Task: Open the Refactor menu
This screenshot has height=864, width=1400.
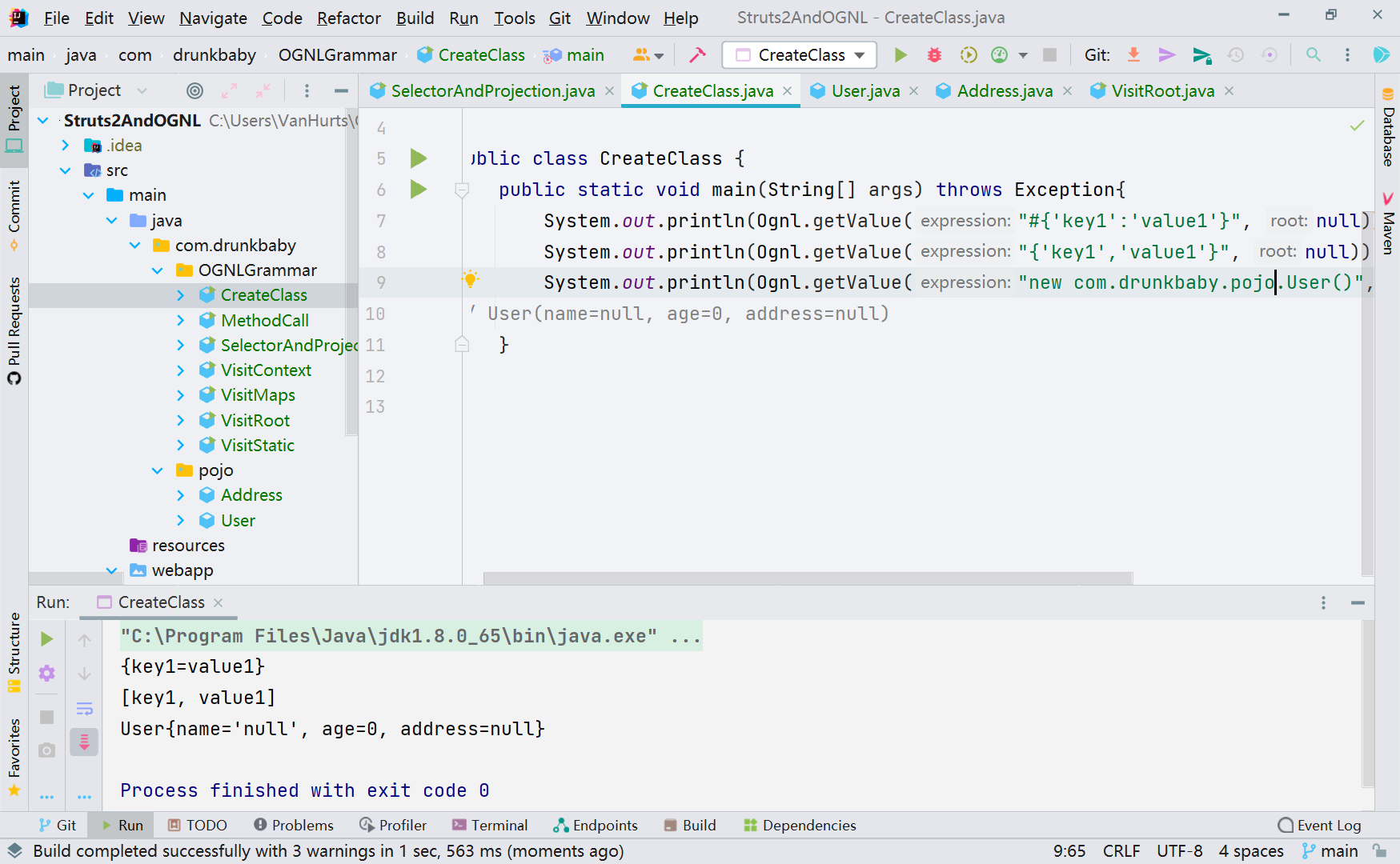Action: pos(348,18)
